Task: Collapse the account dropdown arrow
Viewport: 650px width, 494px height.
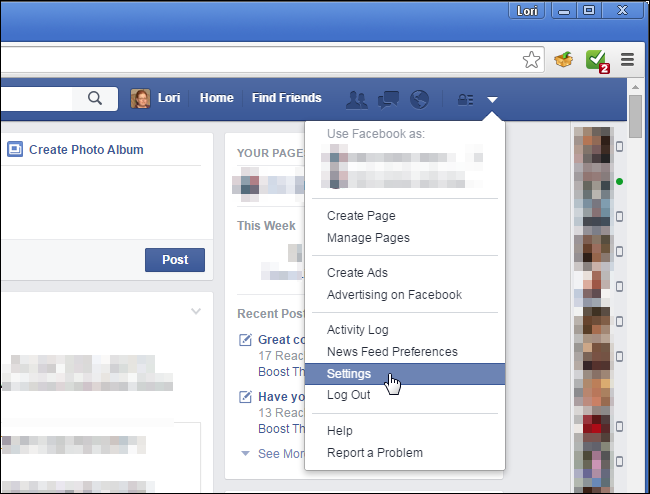Action: pos(492,99)
